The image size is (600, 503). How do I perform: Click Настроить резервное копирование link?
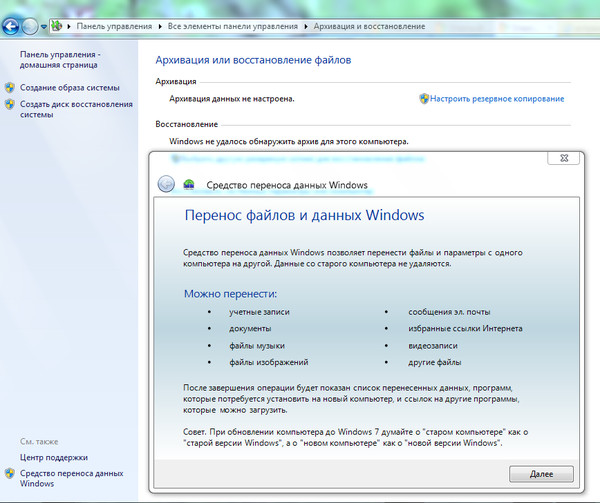click(497, 99)
